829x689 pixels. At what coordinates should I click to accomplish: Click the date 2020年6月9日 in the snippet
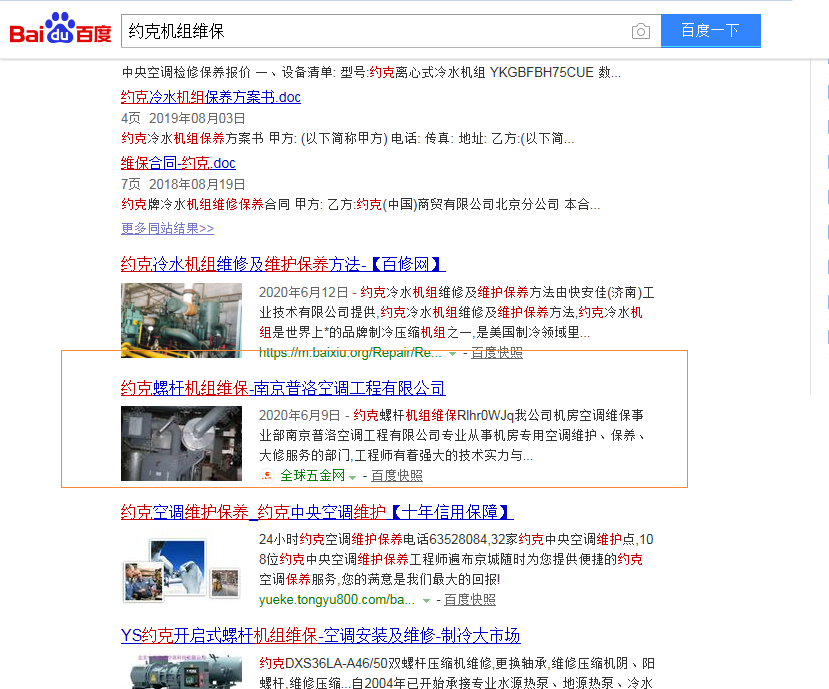[x=300, y=416]
